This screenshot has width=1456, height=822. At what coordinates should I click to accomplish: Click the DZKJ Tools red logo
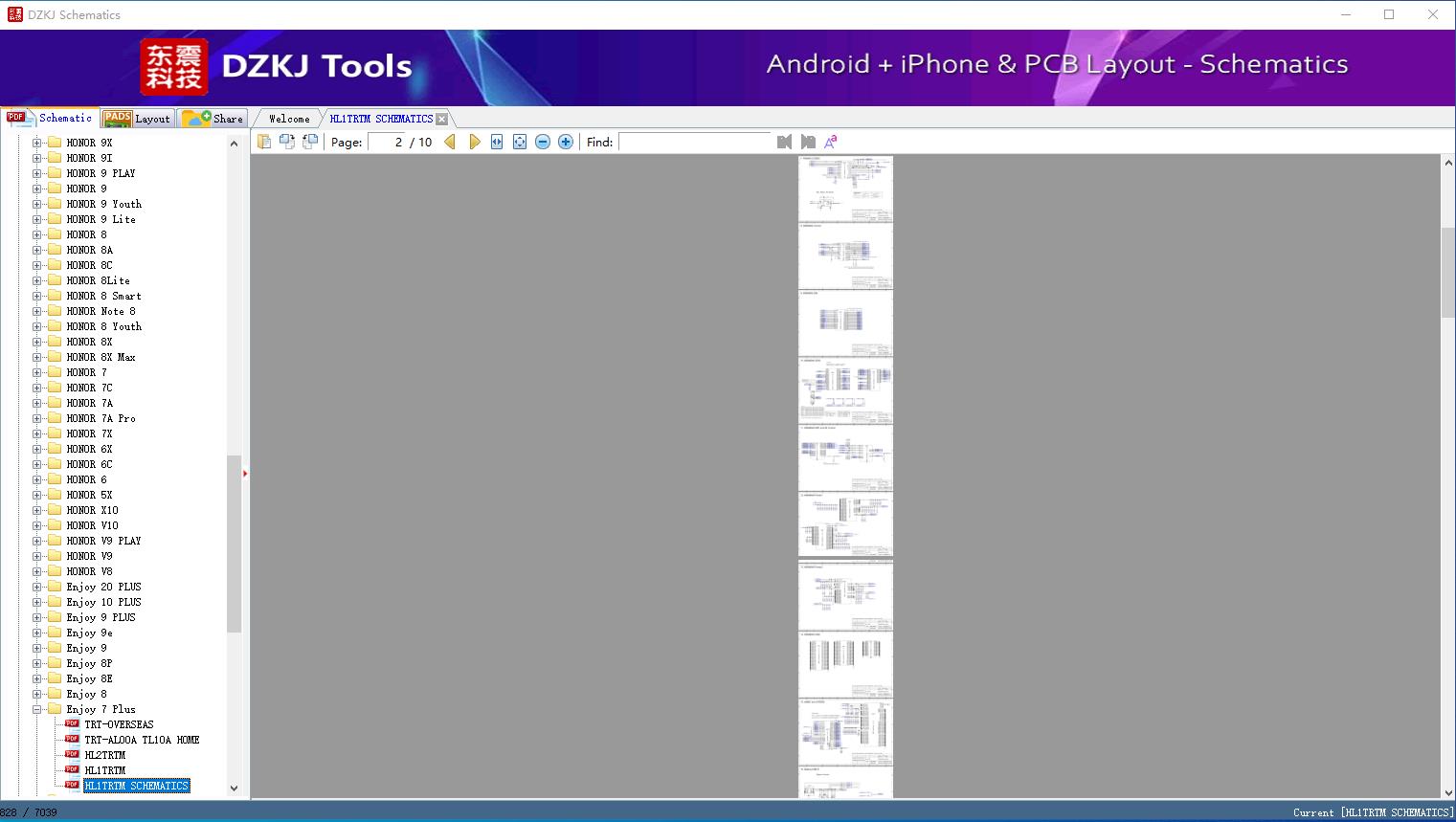[x=174, y=67]
